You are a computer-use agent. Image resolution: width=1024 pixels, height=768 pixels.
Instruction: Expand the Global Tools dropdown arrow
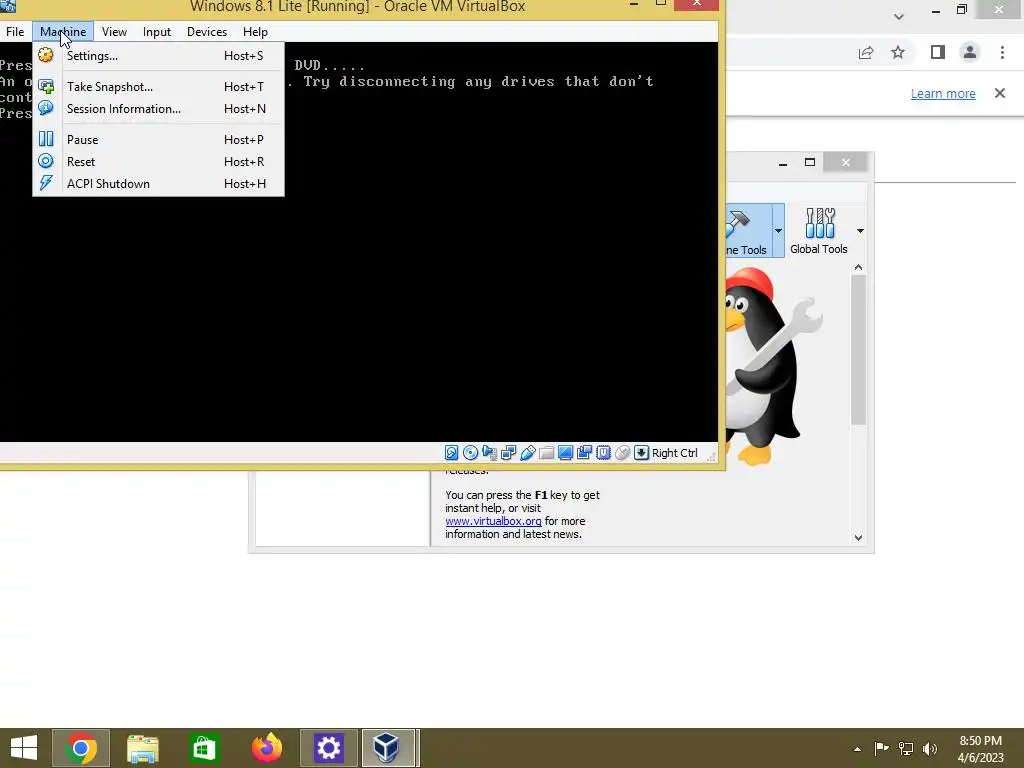[x=860, y=231]
